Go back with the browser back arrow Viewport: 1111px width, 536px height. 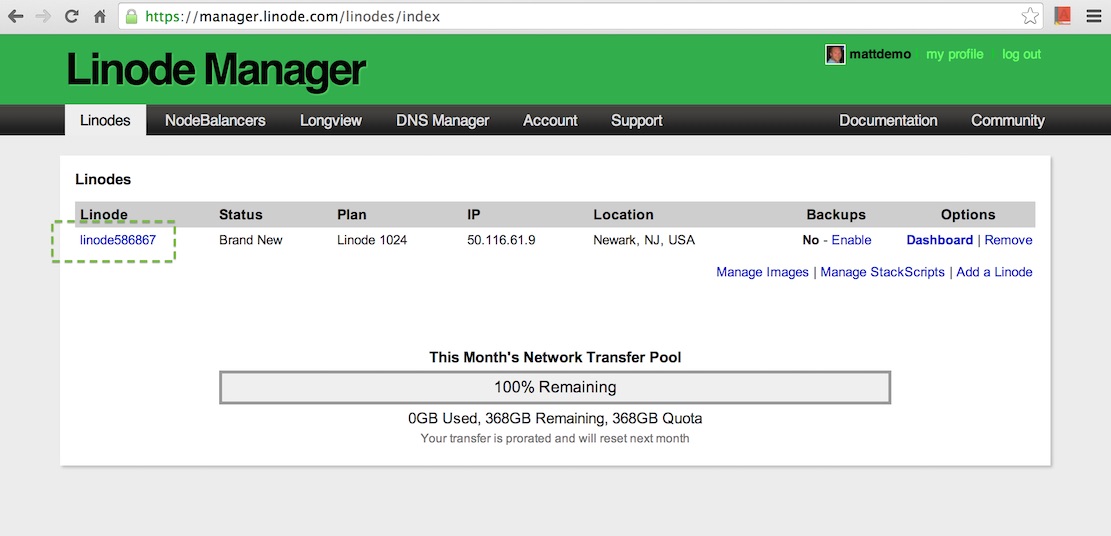pyautogui.click(x=15, y=16)
